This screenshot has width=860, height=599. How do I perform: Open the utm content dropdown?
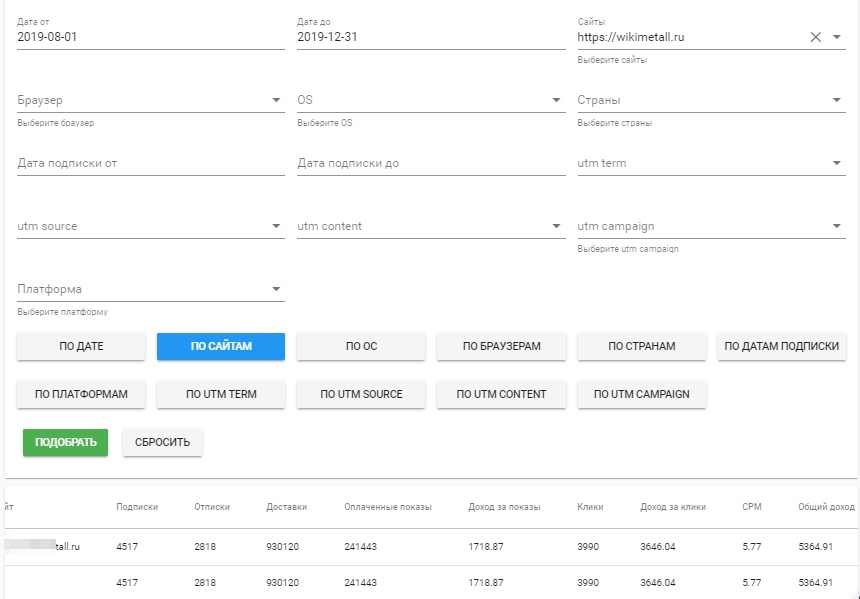coord(556,226)
